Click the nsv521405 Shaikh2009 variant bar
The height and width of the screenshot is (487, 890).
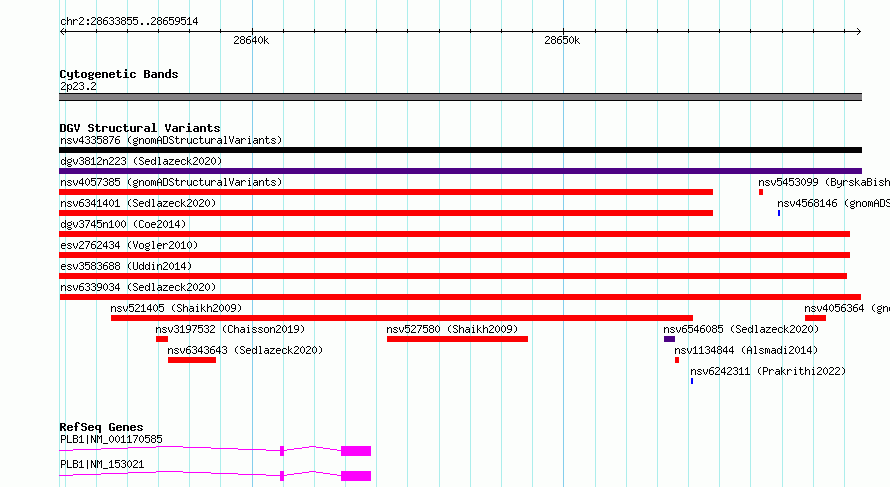(402, 318)
